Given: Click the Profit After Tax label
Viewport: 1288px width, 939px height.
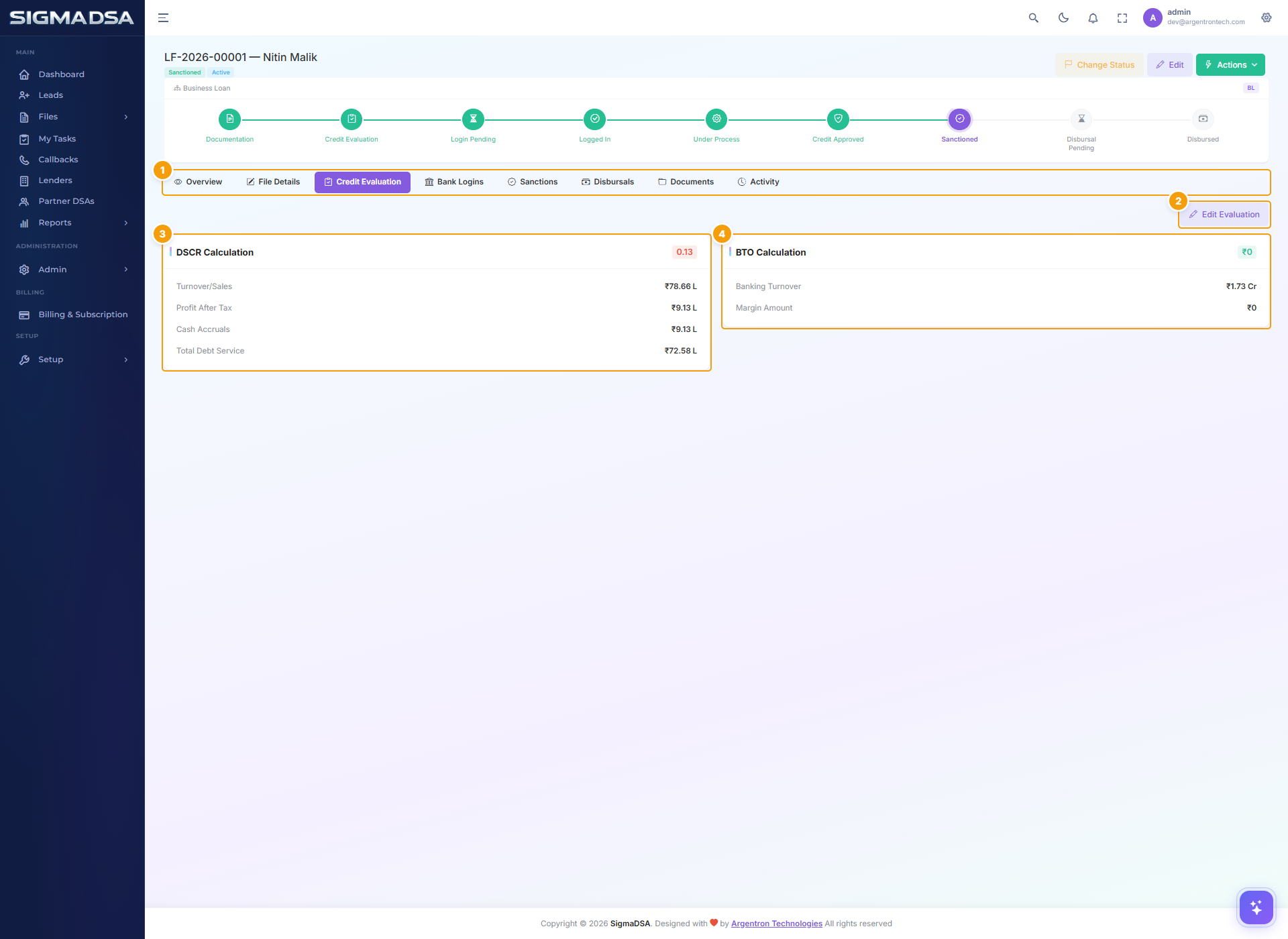Looking at the screenshot, I should 204,308.
